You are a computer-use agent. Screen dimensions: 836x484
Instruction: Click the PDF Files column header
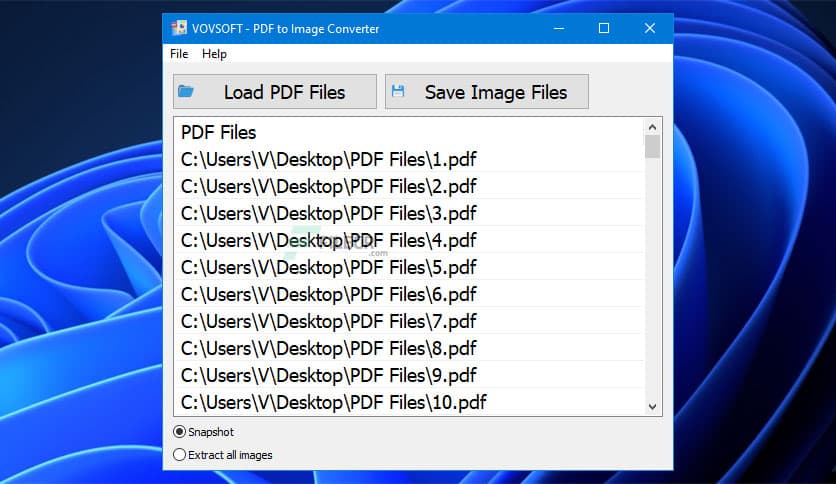tap(409, 132)
